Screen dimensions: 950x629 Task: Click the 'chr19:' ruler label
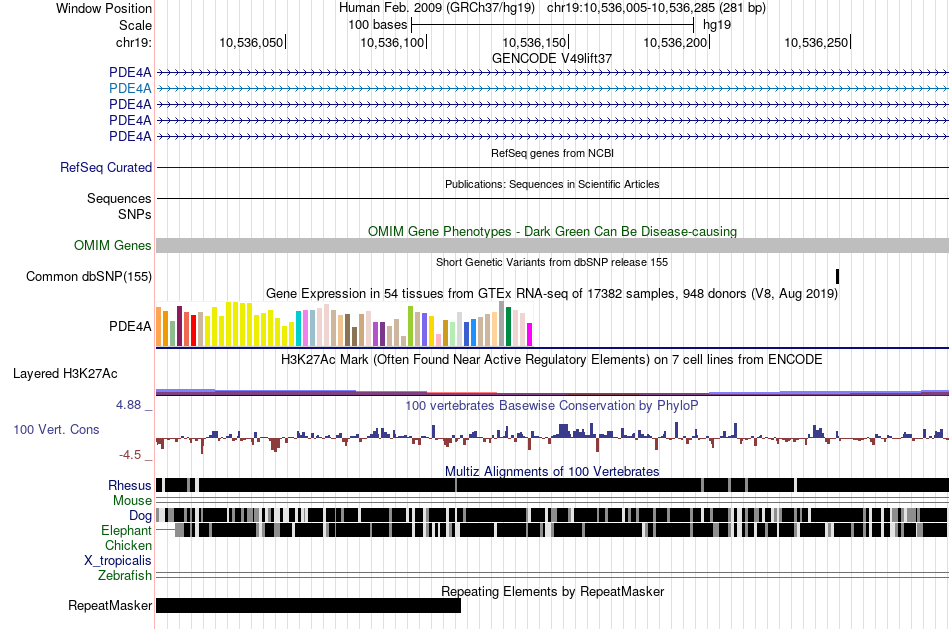tap(133, 42)
